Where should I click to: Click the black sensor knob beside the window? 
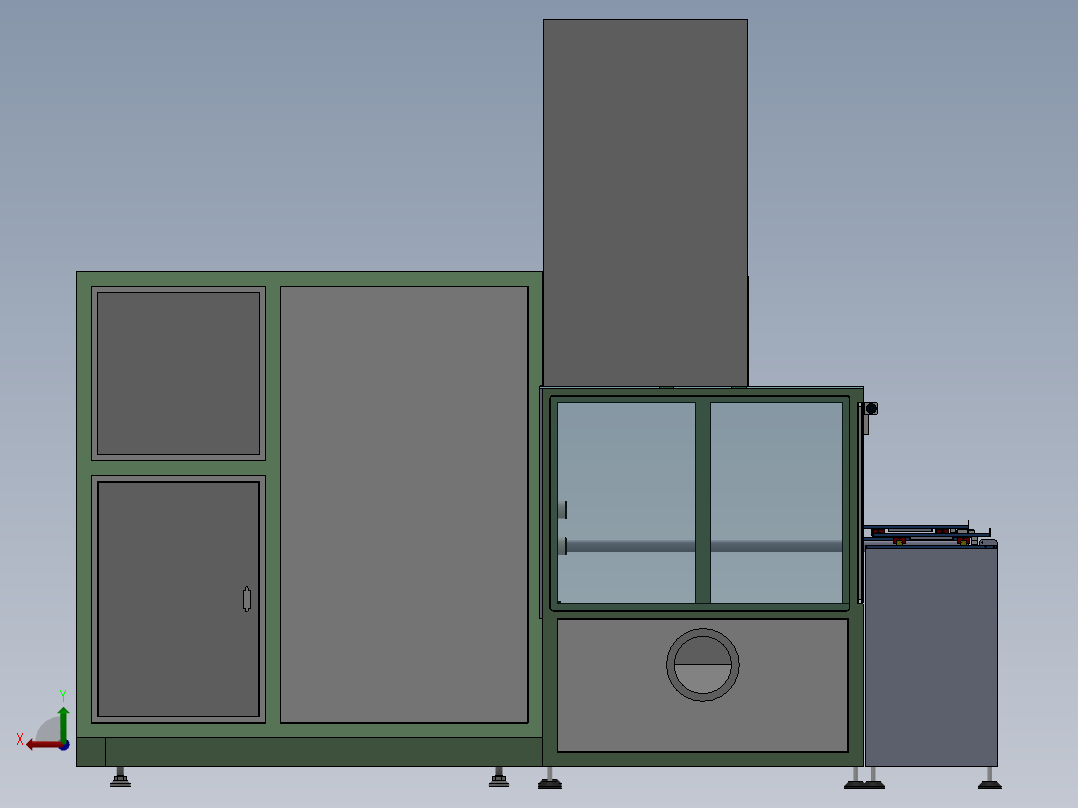(871, 408)
